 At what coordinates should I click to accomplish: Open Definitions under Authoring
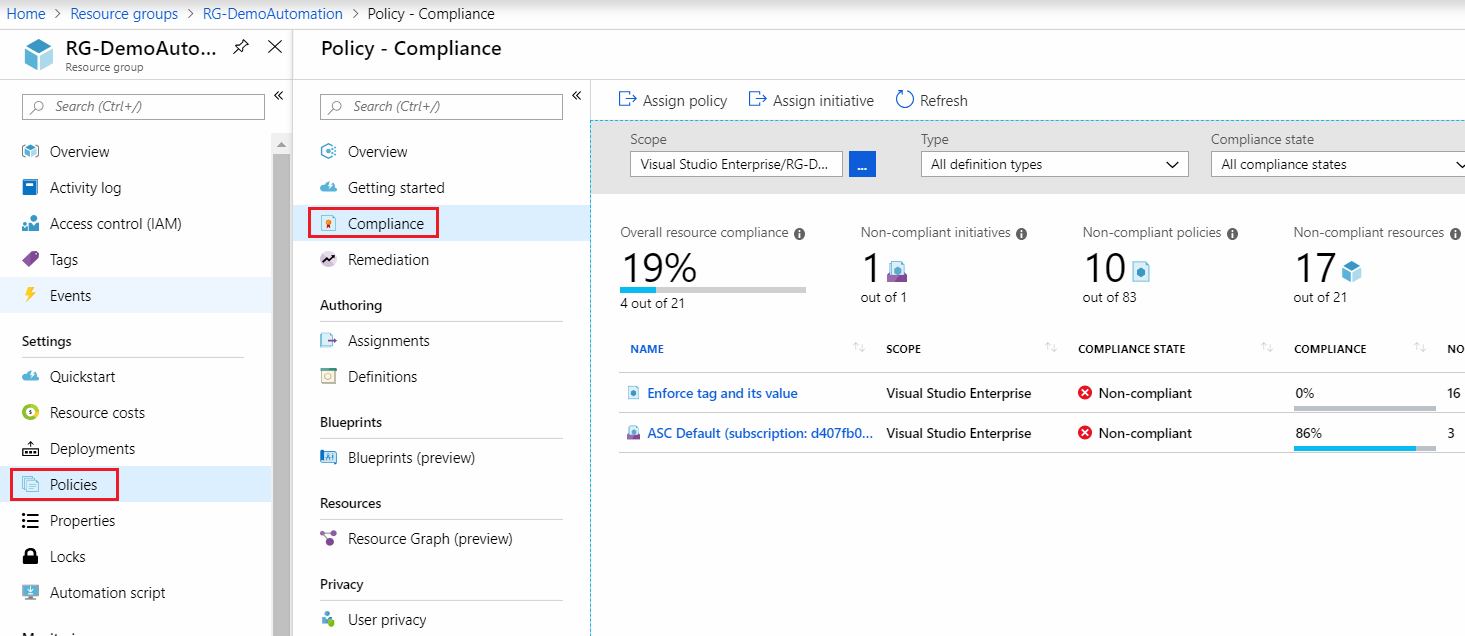click(383, 377)
